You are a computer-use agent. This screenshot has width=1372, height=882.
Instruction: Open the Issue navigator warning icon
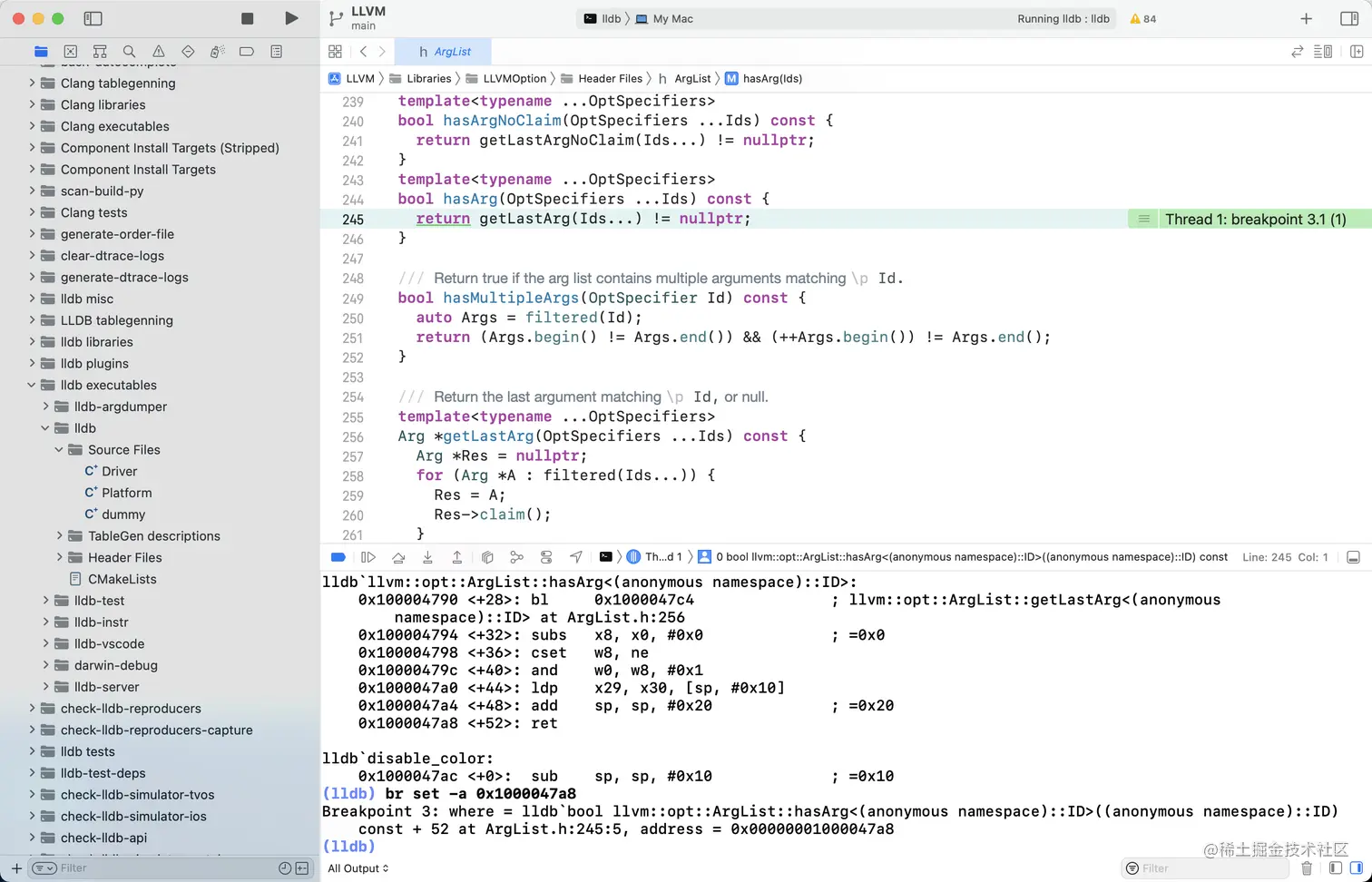coord(159,52)
